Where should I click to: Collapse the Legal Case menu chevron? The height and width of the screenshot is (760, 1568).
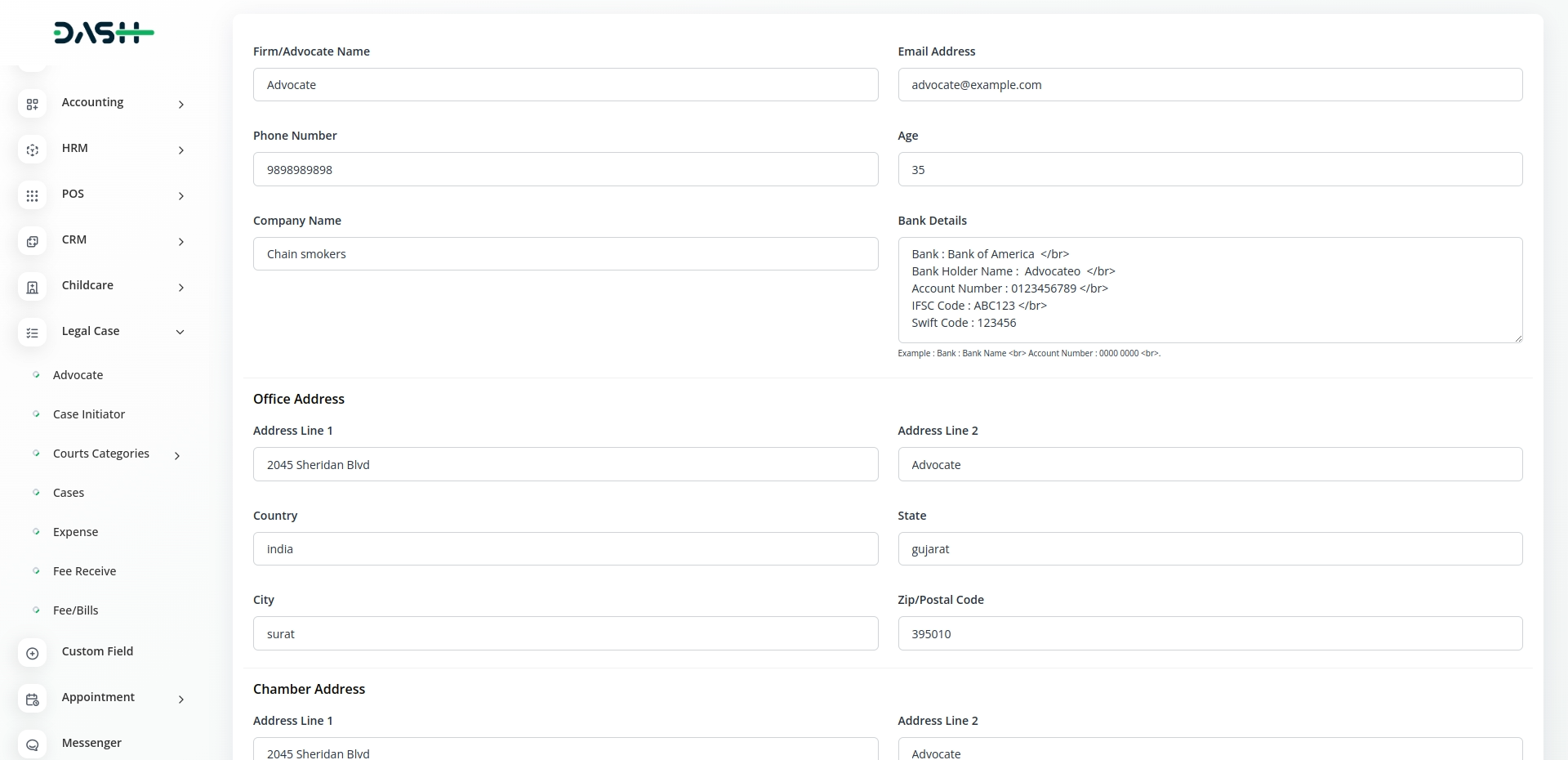pos(180,332)
